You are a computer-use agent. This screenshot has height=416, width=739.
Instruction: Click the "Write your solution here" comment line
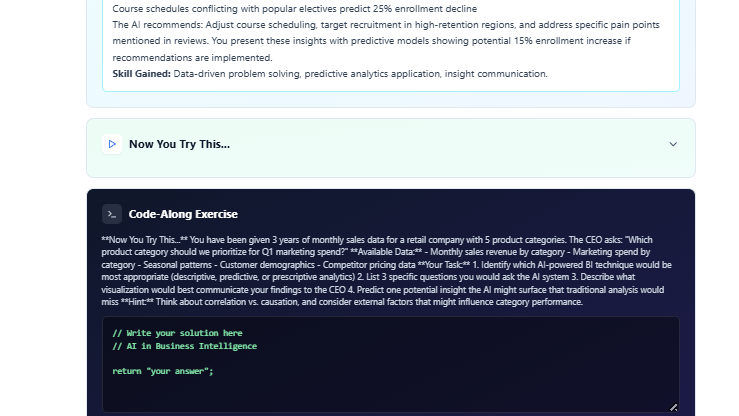click(177, 333)
